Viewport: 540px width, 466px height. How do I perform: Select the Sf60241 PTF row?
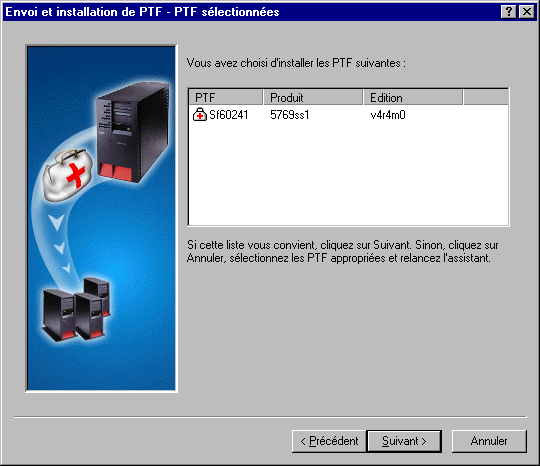tap(348, 115)
